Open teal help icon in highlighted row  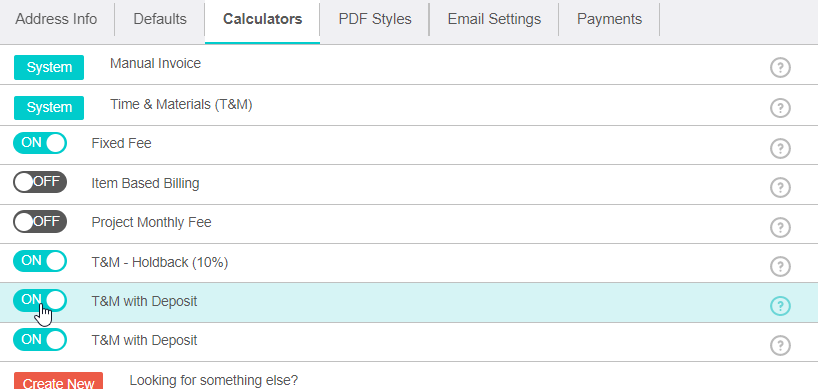pos(780,306)
